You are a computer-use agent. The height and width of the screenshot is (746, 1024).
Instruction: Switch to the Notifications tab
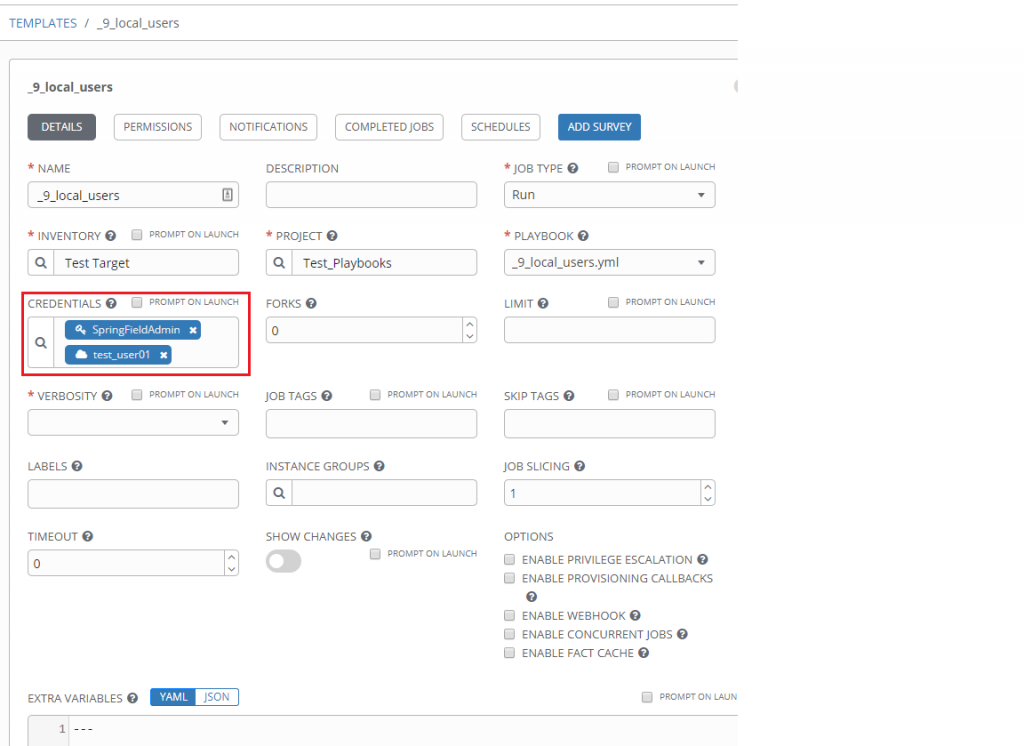[x=268, y=127]
